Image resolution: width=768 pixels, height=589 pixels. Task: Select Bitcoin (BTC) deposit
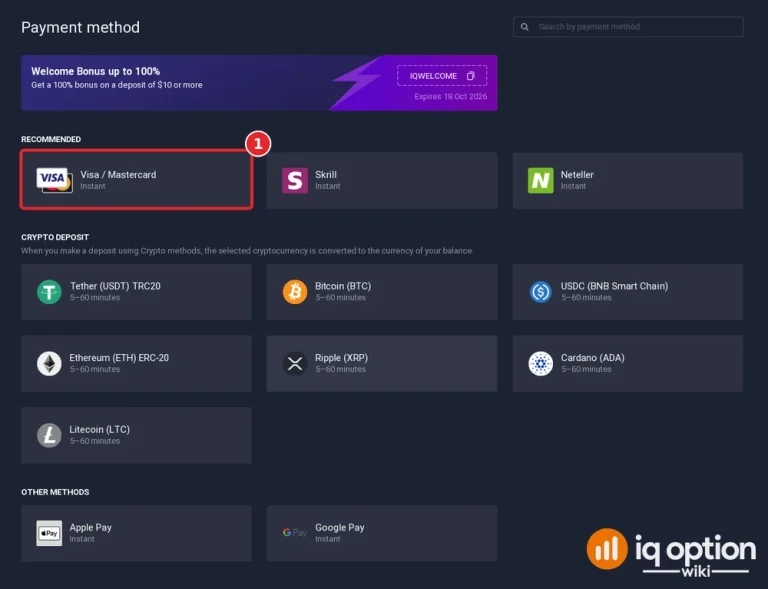(382, 292)
